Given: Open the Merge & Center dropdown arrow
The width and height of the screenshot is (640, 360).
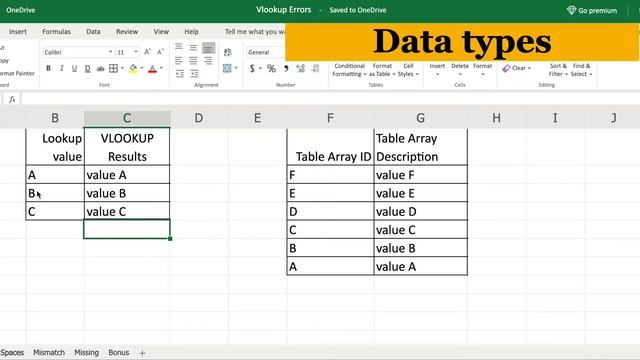Looking at the screenshot, I should [x=236, y=68].
